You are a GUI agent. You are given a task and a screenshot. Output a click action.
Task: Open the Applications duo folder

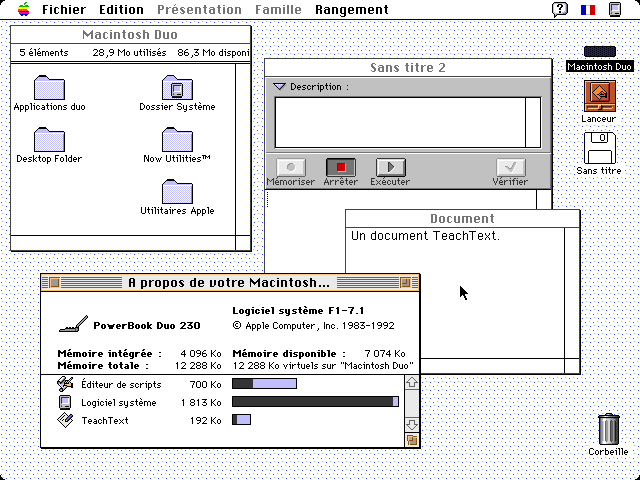coord(49,88)
